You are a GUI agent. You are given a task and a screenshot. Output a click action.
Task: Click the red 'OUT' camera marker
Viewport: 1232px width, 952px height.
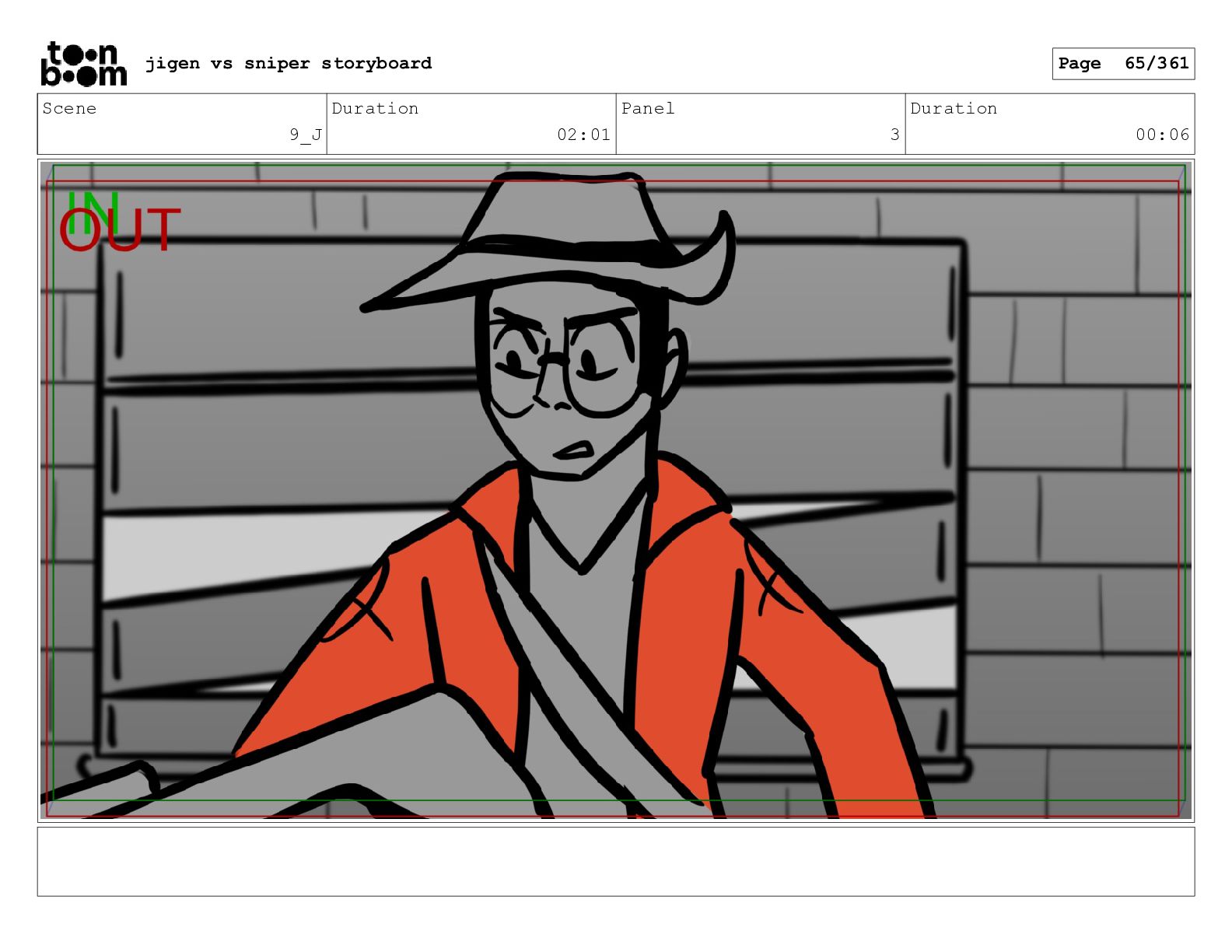[120, 230]
